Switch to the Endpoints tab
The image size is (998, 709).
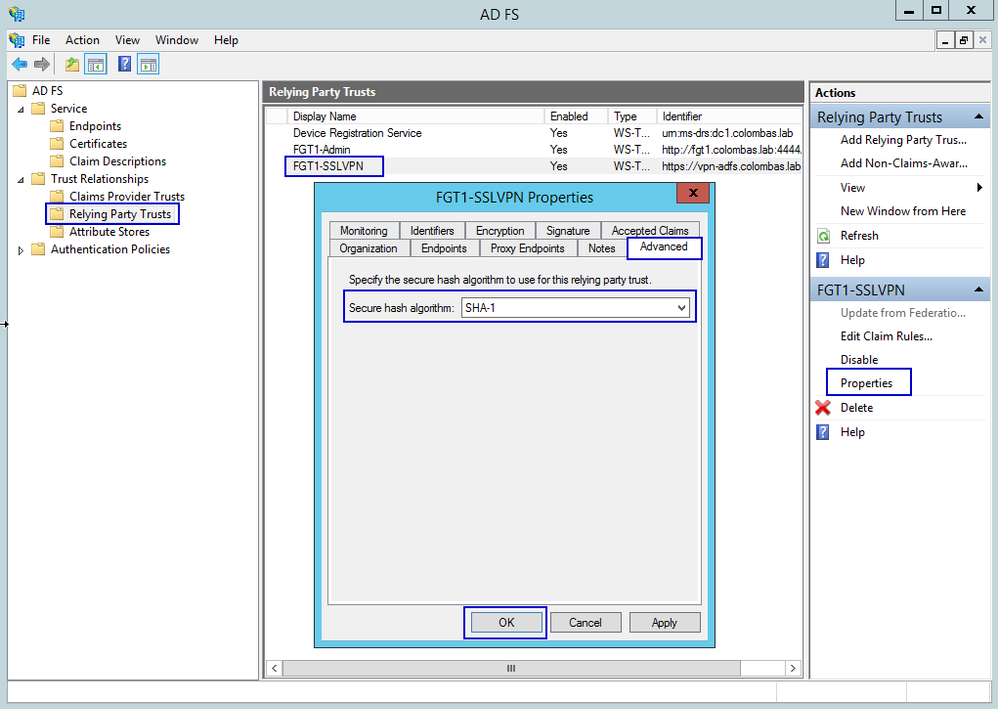click(x=443, y=249)
